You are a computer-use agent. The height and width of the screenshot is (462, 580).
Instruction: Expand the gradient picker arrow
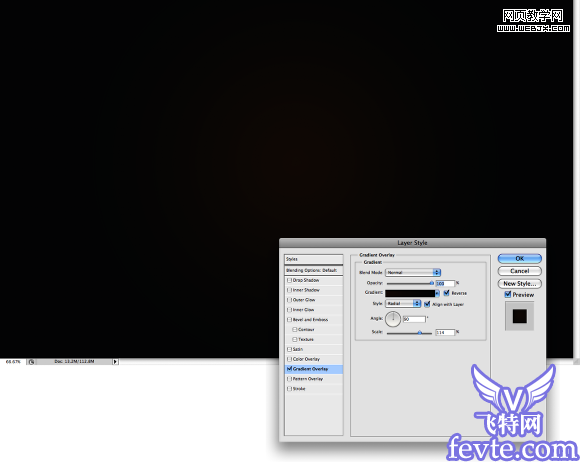(437, 293)
